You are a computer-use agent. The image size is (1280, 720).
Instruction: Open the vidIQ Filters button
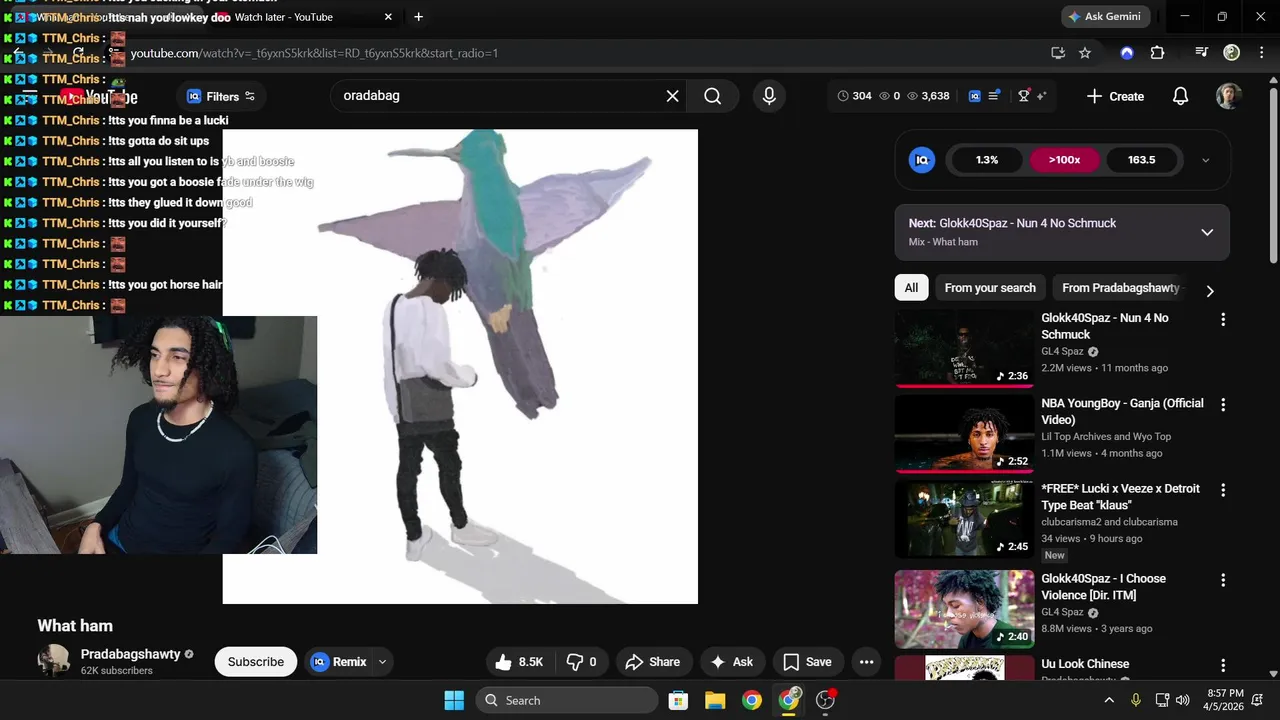pyautogui.click(x=222, y=96)
